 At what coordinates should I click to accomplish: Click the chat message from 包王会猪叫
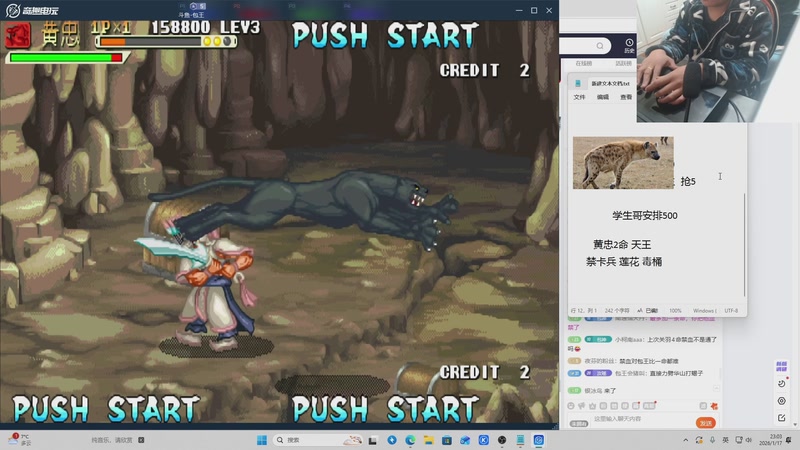[x=636, y=373]
